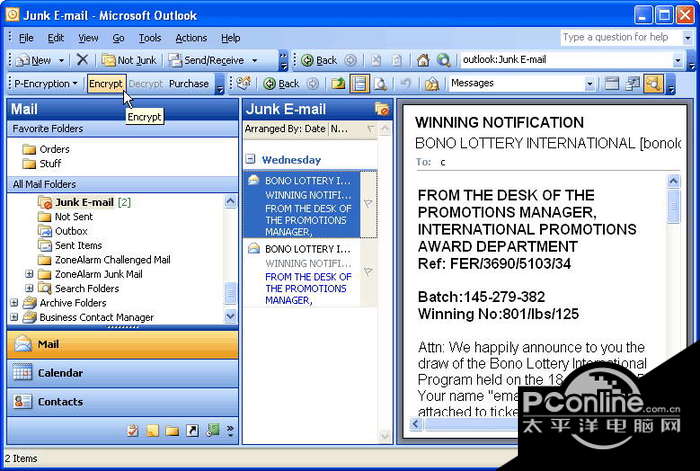
Task: Show Folder List icon in navigation bar
Action: 172,430
